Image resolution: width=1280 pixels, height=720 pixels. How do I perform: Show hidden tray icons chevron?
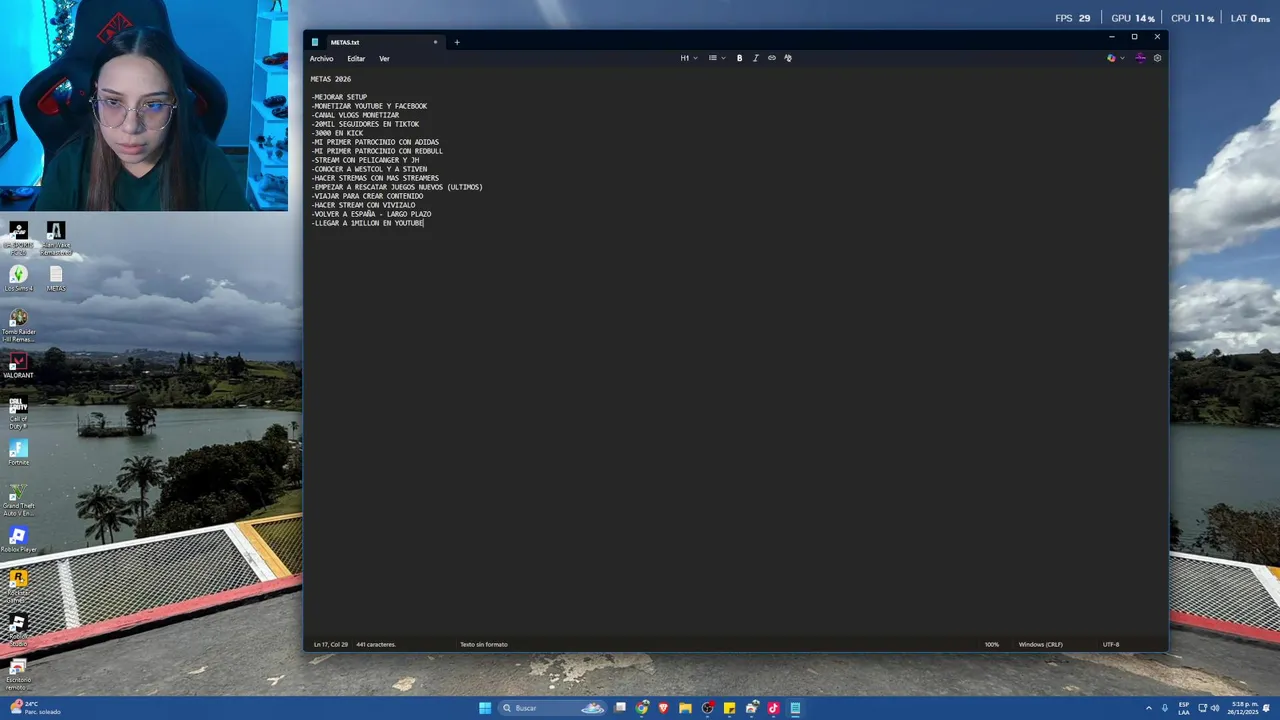(1148, 708)
